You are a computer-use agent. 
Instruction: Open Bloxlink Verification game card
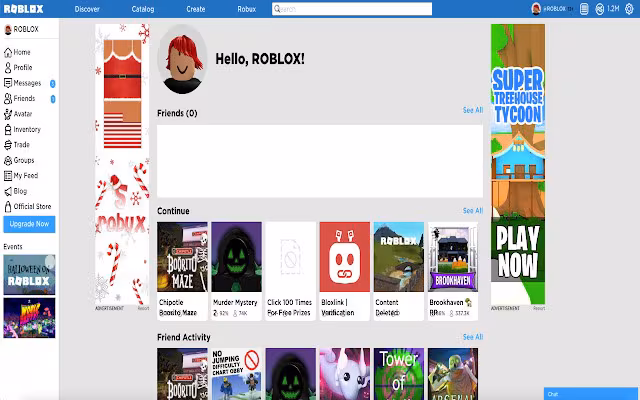(344, 271)
